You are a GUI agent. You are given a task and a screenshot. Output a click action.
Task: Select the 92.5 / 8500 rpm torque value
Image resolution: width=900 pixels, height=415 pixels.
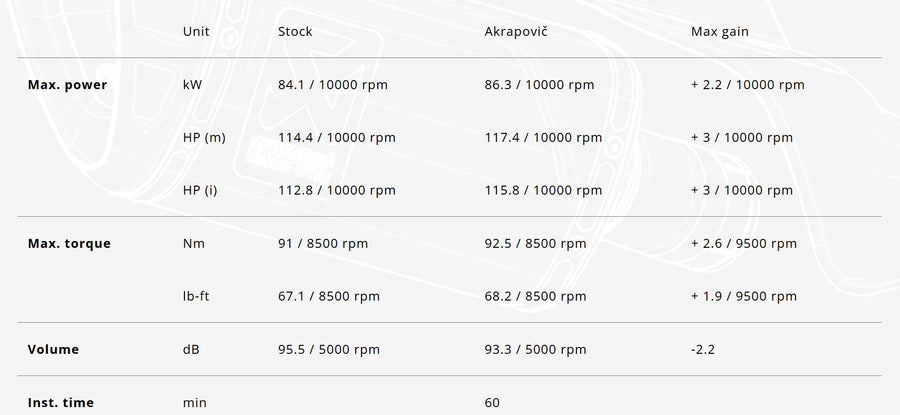[535, 243]
